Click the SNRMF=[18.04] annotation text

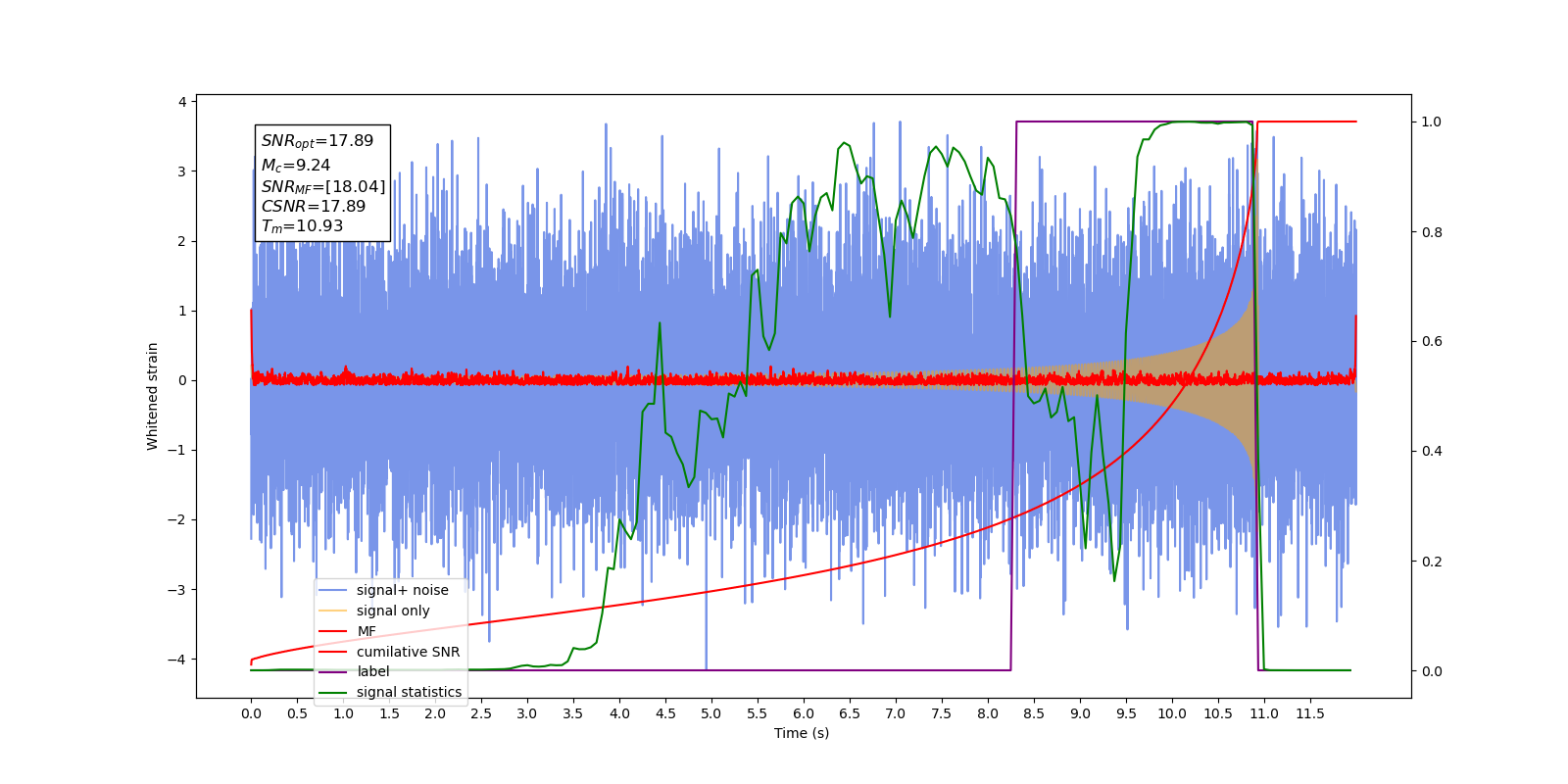(322, 186)
